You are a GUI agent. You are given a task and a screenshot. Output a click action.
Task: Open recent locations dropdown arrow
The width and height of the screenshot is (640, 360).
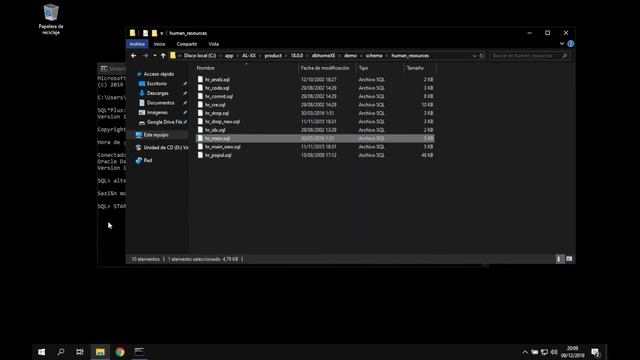(155, 56)
